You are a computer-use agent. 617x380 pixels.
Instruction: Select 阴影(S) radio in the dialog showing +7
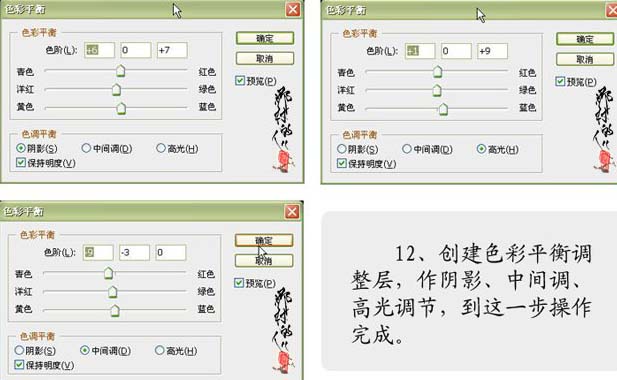pos(21,148)
